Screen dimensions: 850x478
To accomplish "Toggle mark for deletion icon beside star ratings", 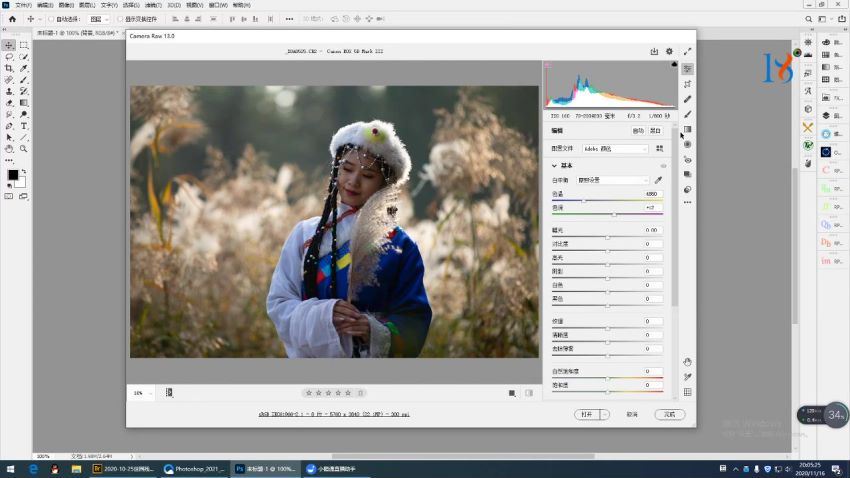I will point(360,393).
